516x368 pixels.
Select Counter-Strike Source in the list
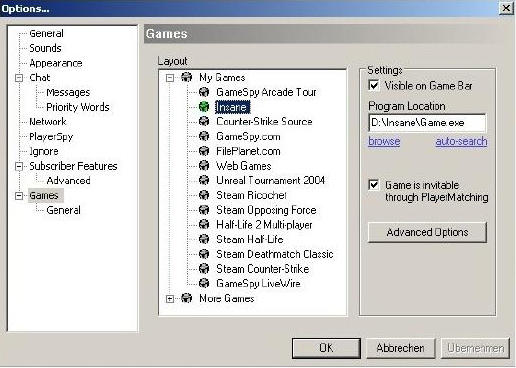264,121
